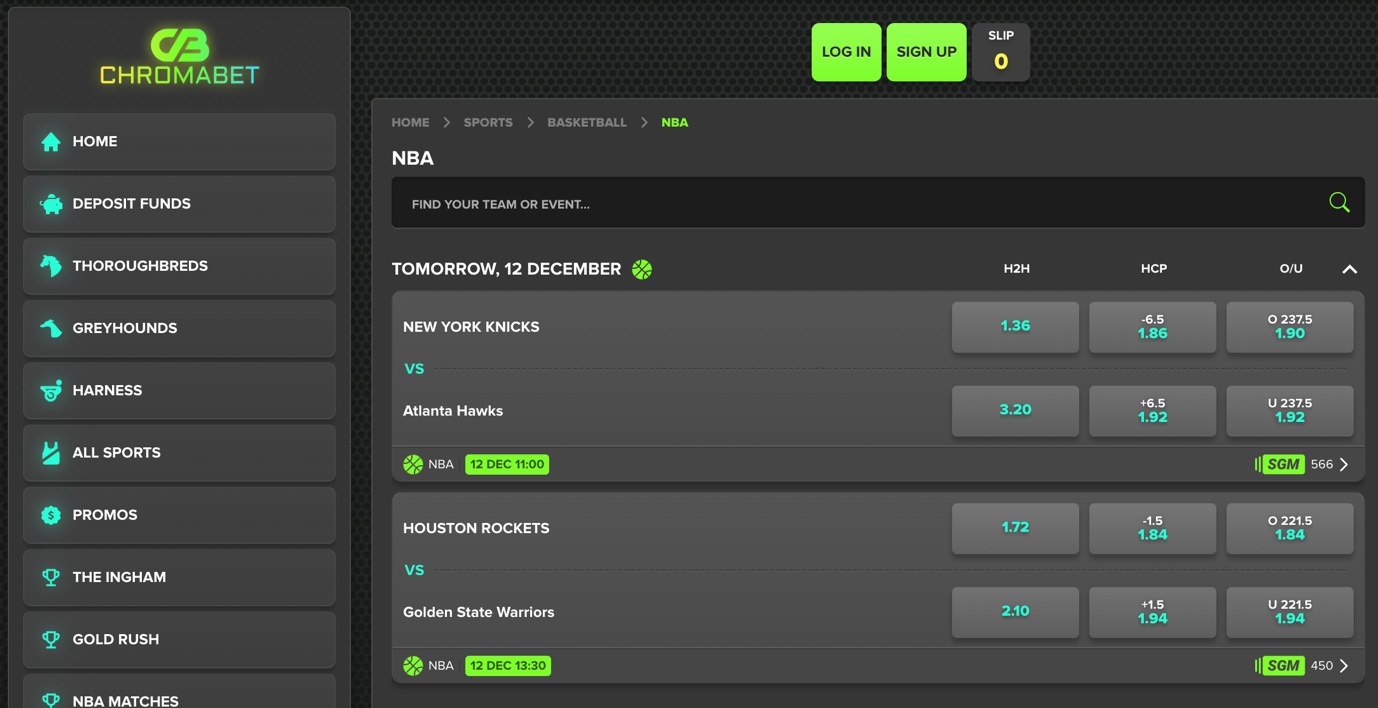Pick Under 221.5 at 1.94
1378x708 pixels.
pos(1290,612)
